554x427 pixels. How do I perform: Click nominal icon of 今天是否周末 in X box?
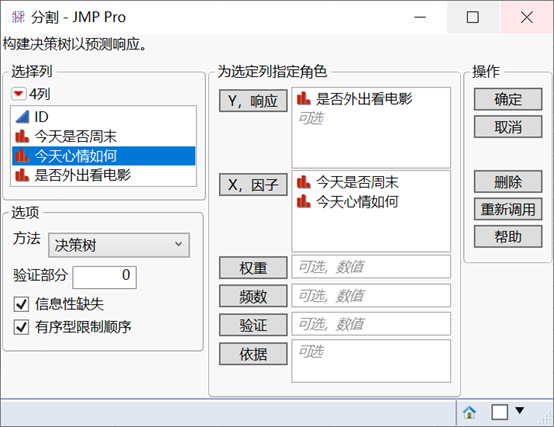tap(303, 182)
